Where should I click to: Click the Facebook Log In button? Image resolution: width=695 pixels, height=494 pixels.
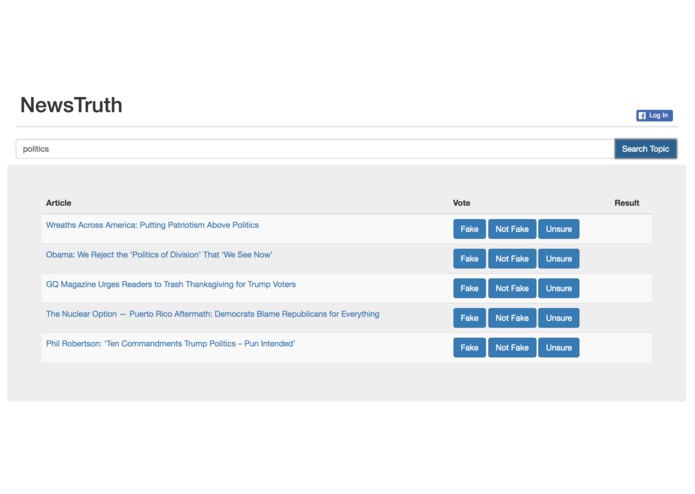[x=654, y=115]
